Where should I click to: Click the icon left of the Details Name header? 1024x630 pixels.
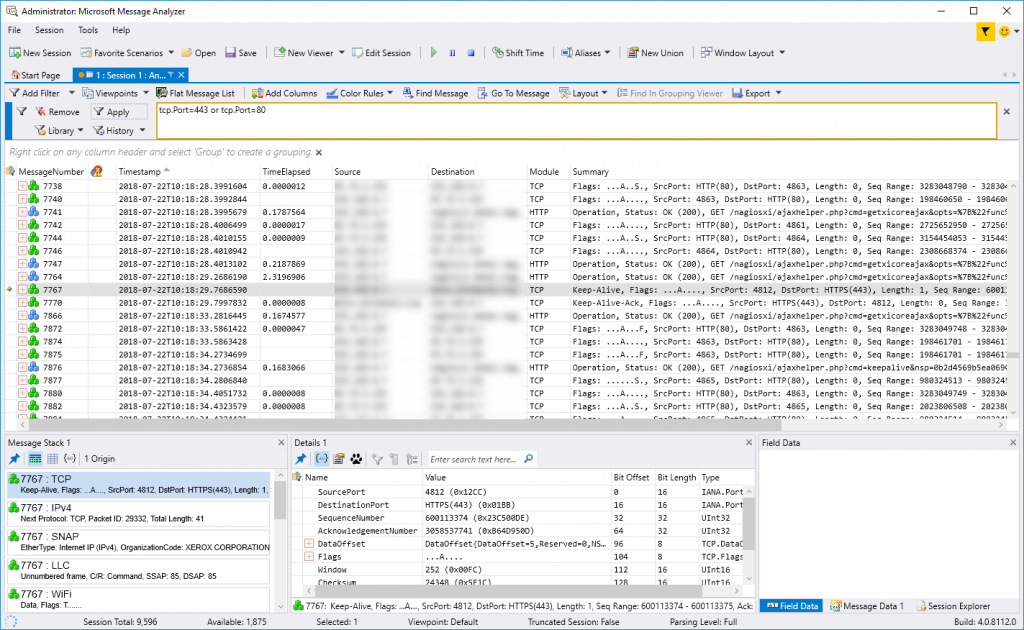[x=298, y=477]
